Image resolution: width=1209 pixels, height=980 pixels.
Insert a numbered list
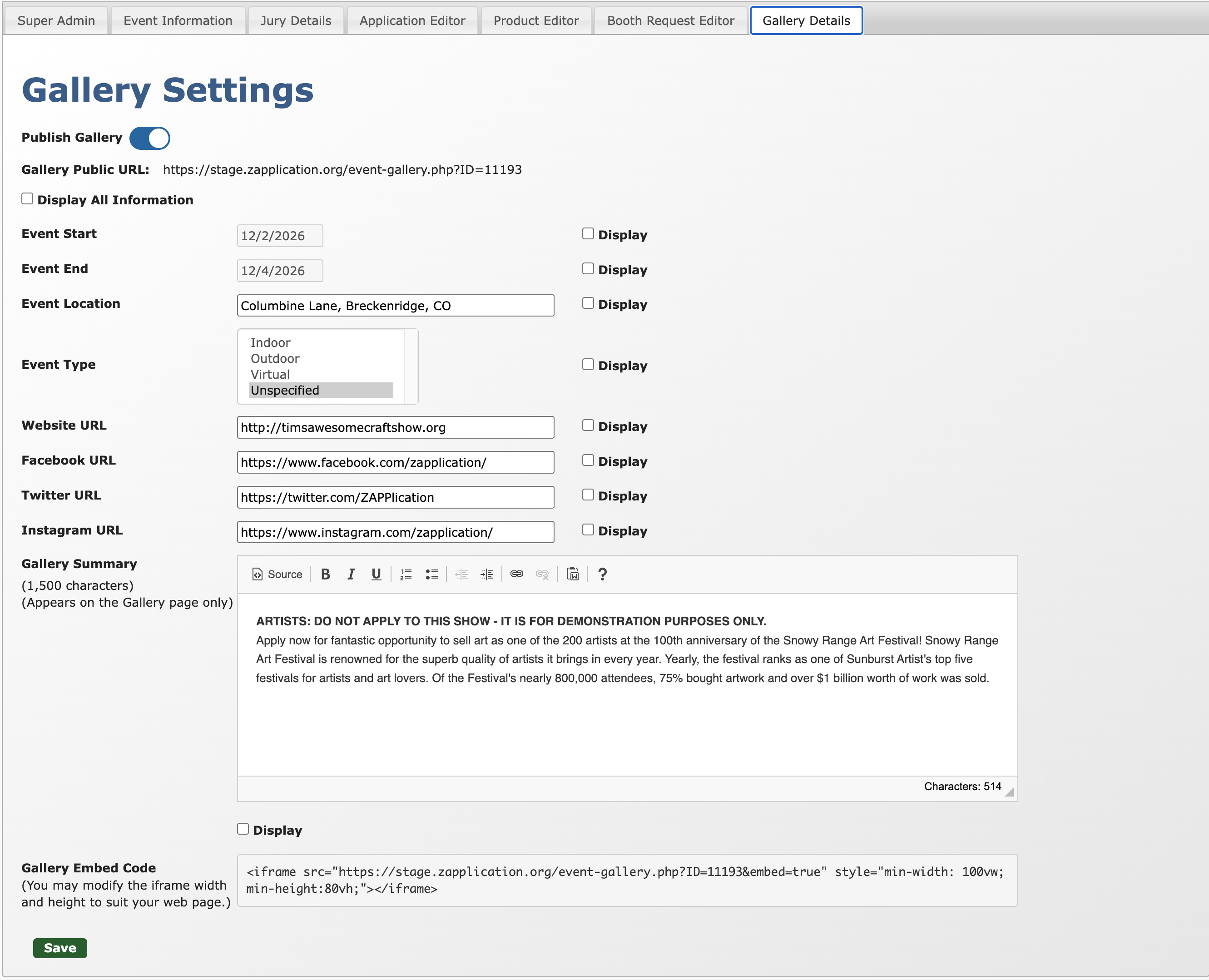coord(406,574)
